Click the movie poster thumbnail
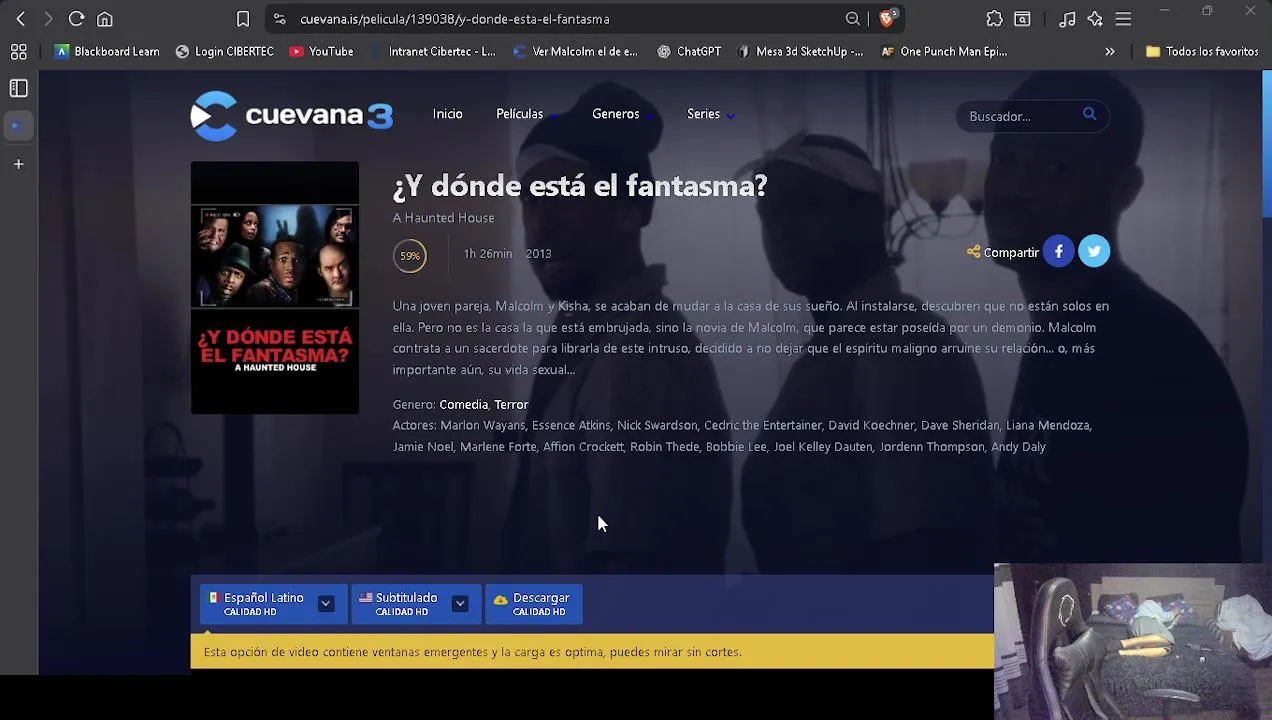Screen dimensions: 1272x720 pos(275,288)
